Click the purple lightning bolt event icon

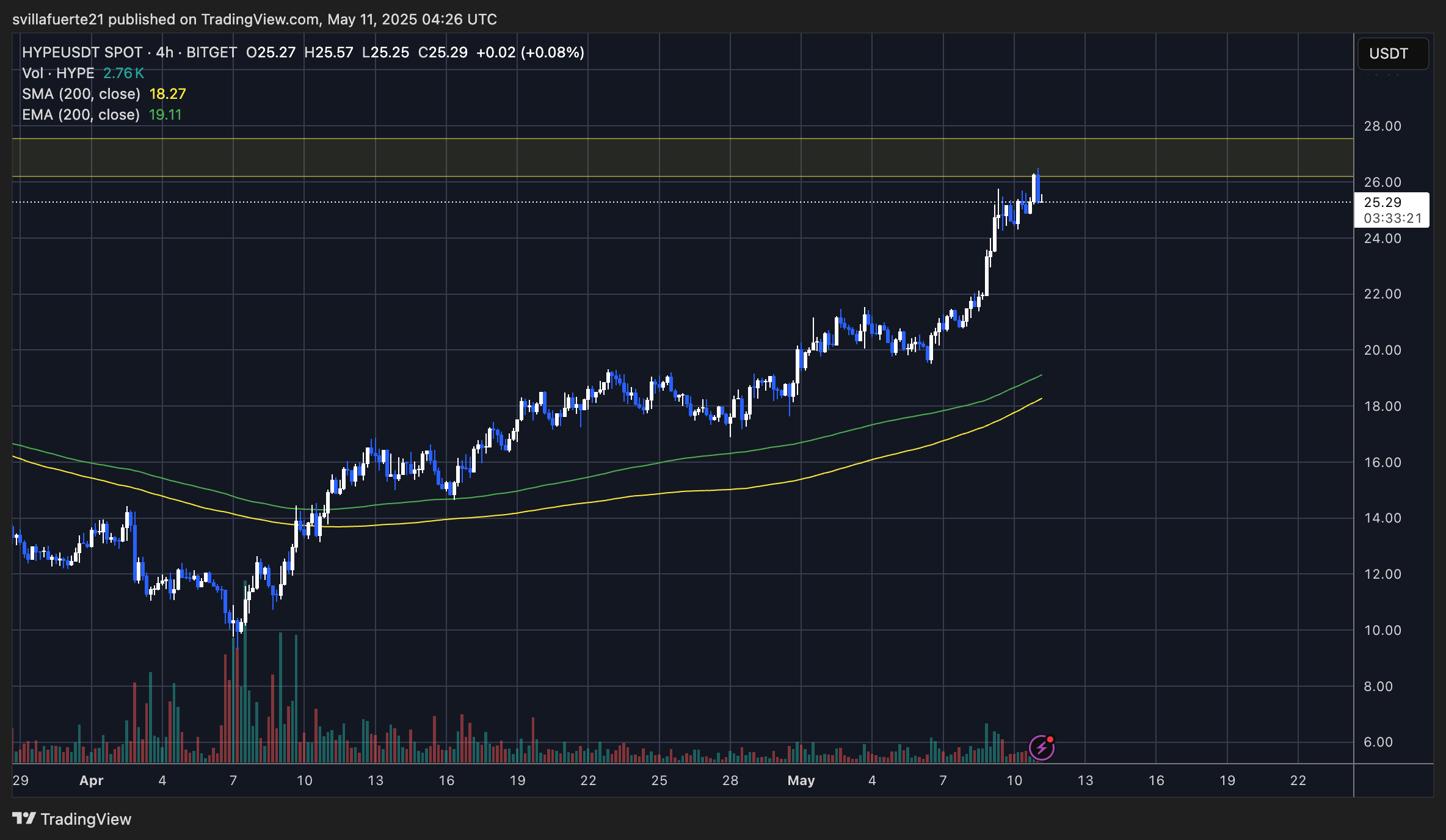(x=1041, y=748)
